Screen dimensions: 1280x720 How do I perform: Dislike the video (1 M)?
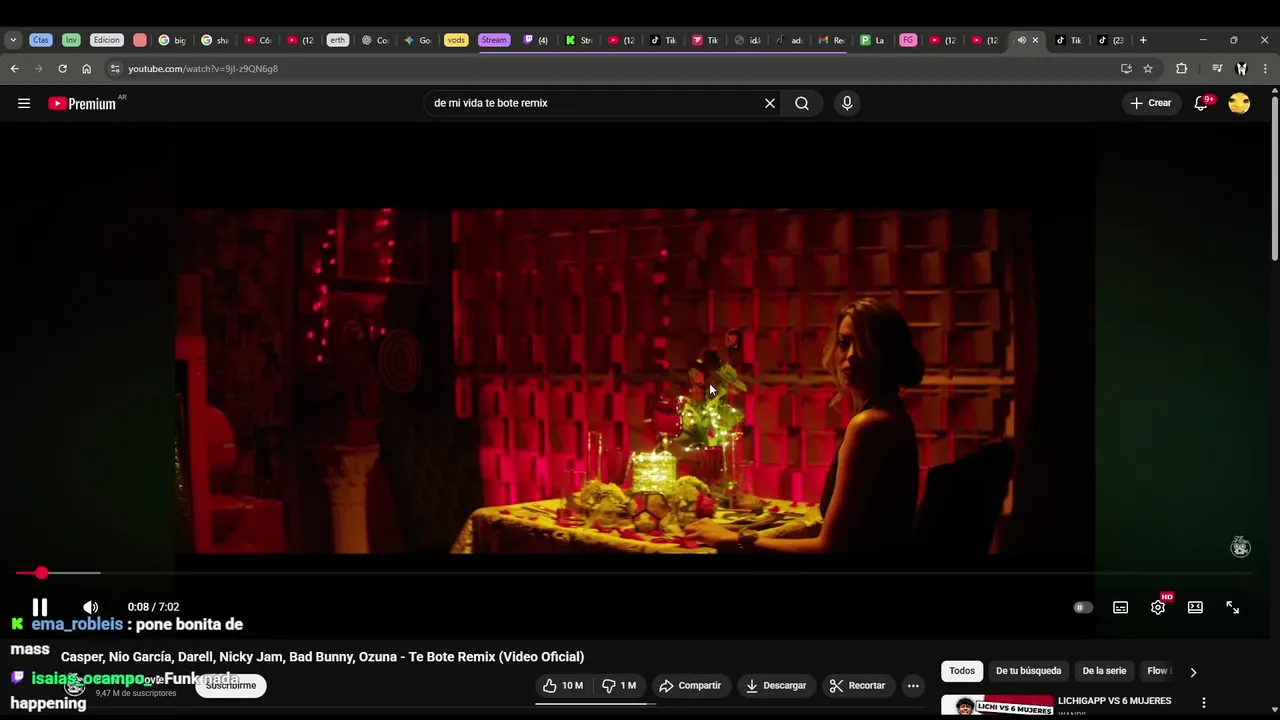(619, 686)
